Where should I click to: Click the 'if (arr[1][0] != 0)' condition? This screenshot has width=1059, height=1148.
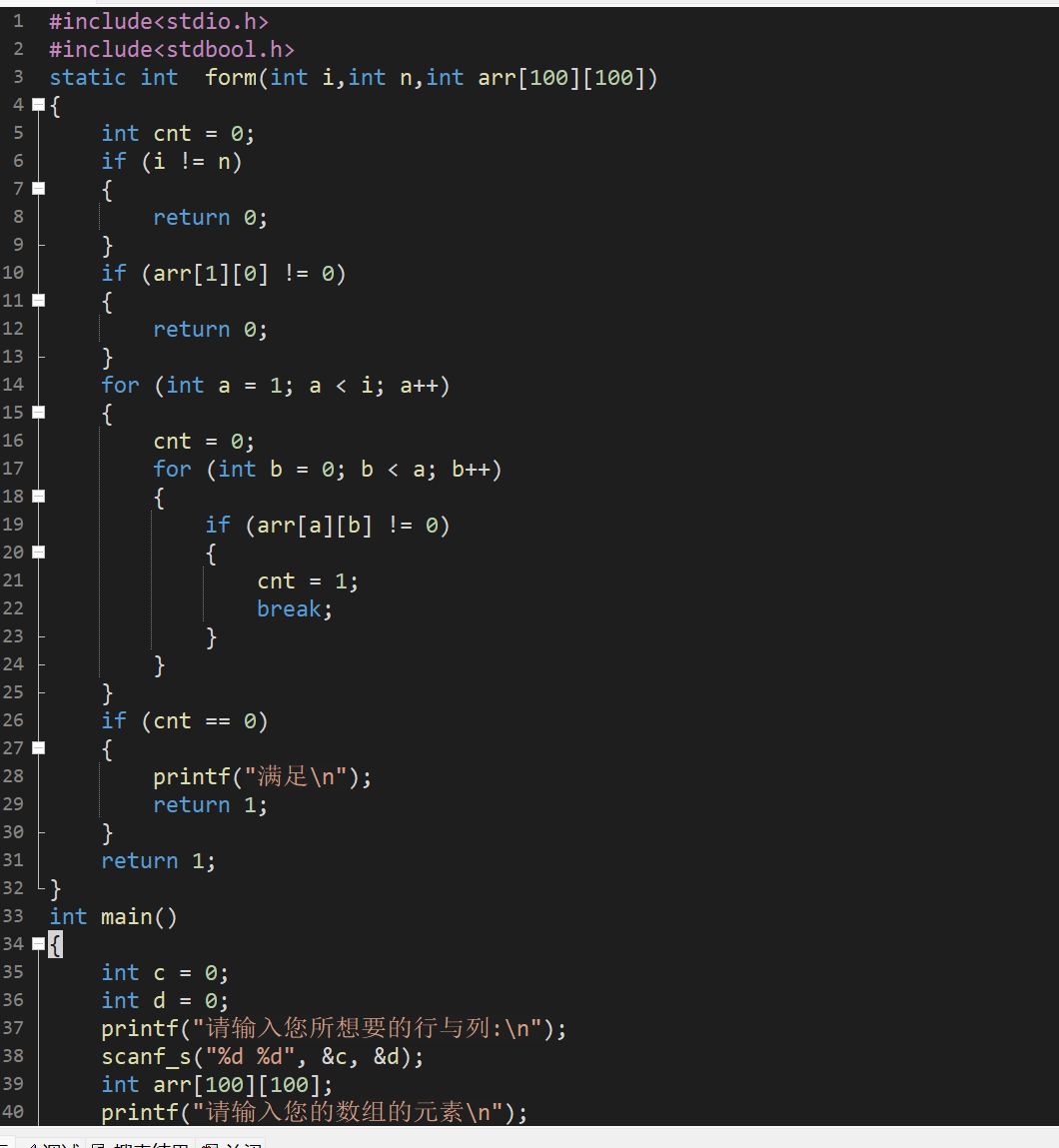[x=223, y=274]
